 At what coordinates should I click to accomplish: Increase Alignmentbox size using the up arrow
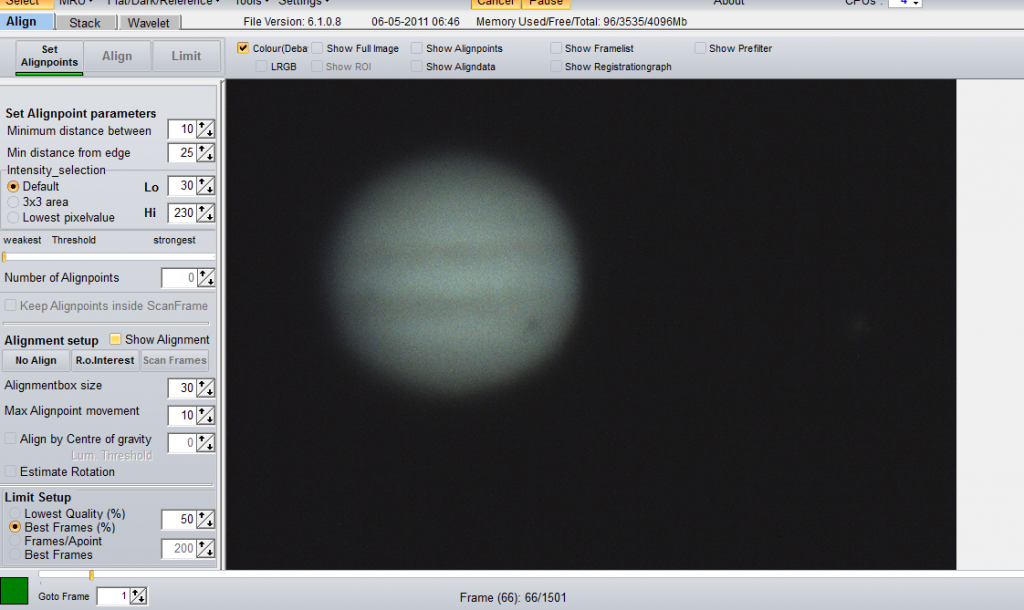(x=203, y=383)
